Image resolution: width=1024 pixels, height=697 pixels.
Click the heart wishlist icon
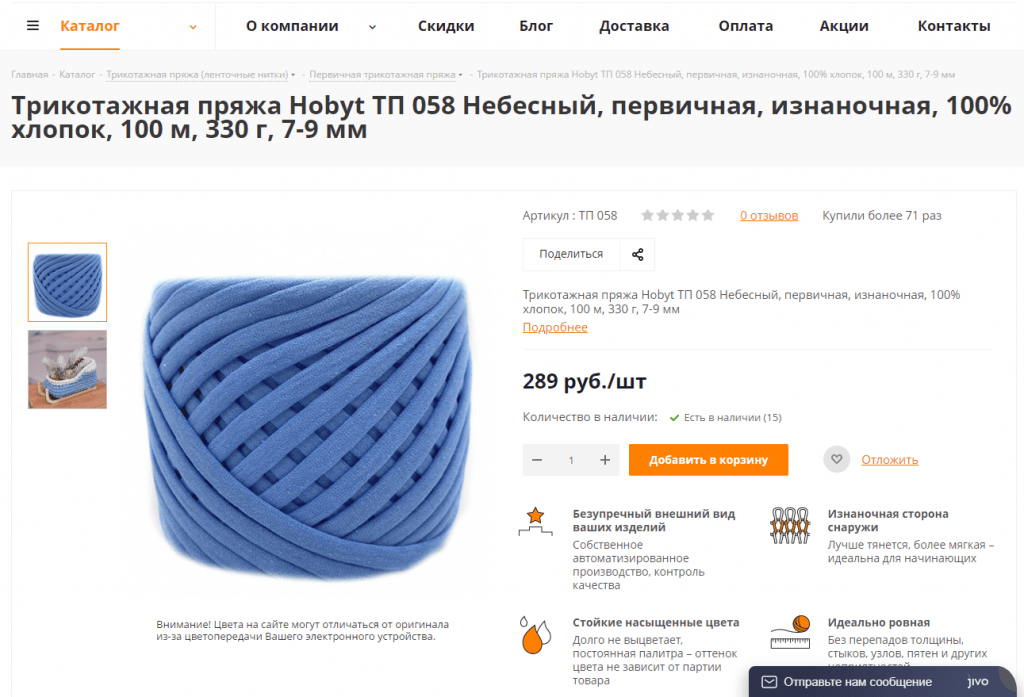(x=837, y=459)
